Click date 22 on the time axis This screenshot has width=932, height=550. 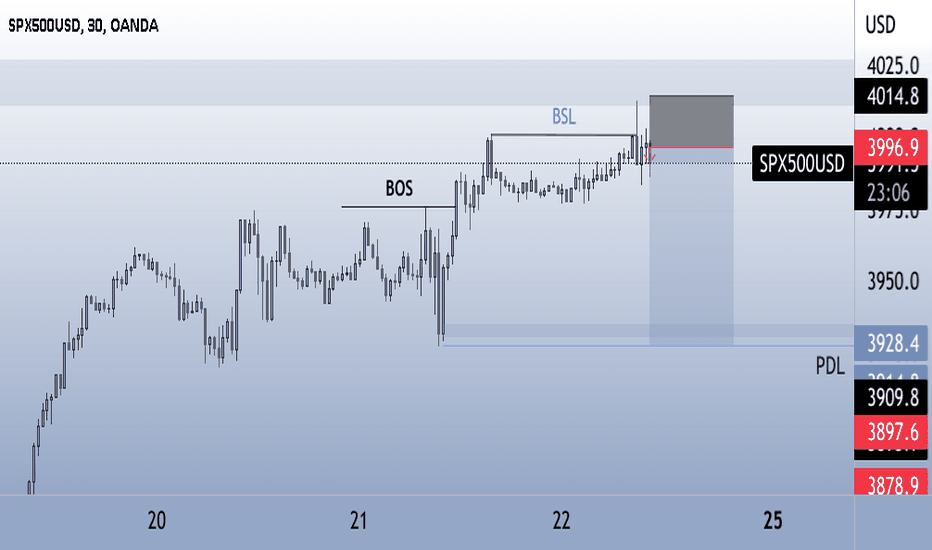[561, 521]
